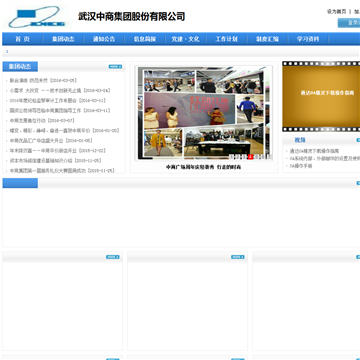Open the 工作计划 navigation item

point(226,39)
